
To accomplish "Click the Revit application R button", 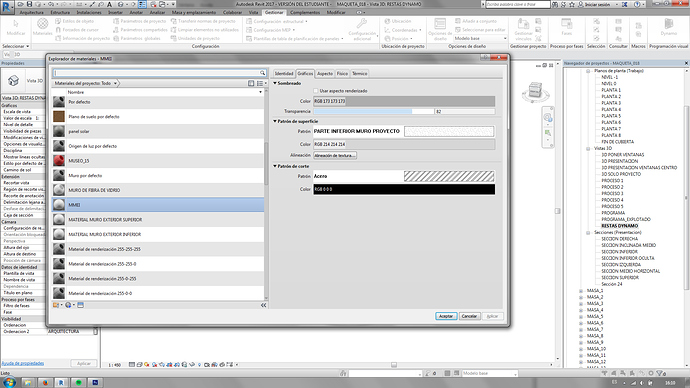I will tap(7, 7).
